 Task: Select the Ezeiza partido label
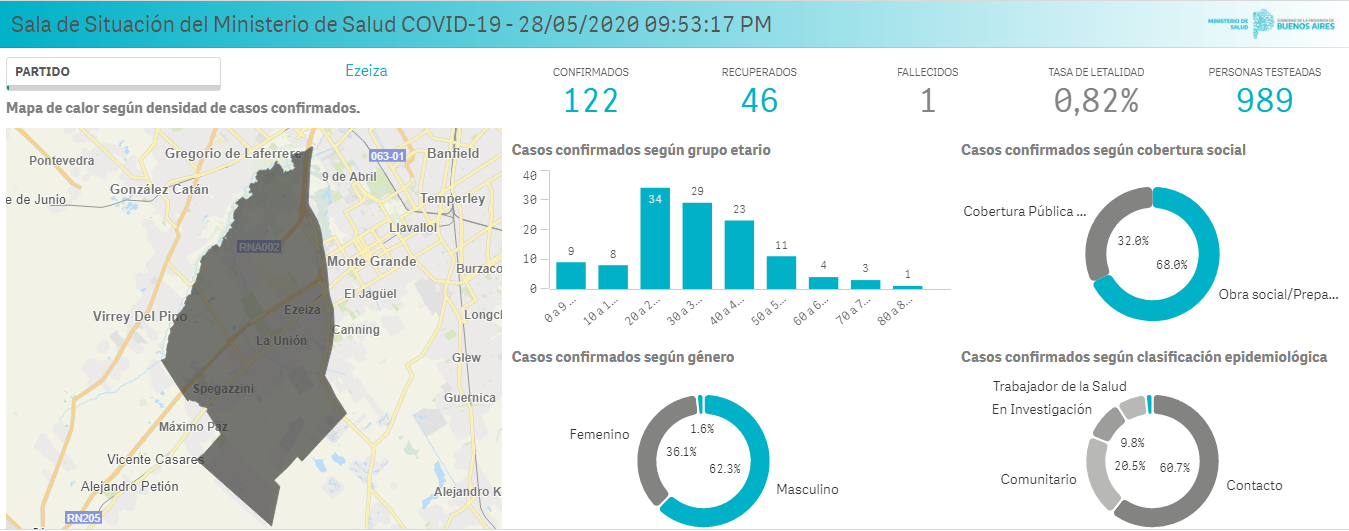366,71
